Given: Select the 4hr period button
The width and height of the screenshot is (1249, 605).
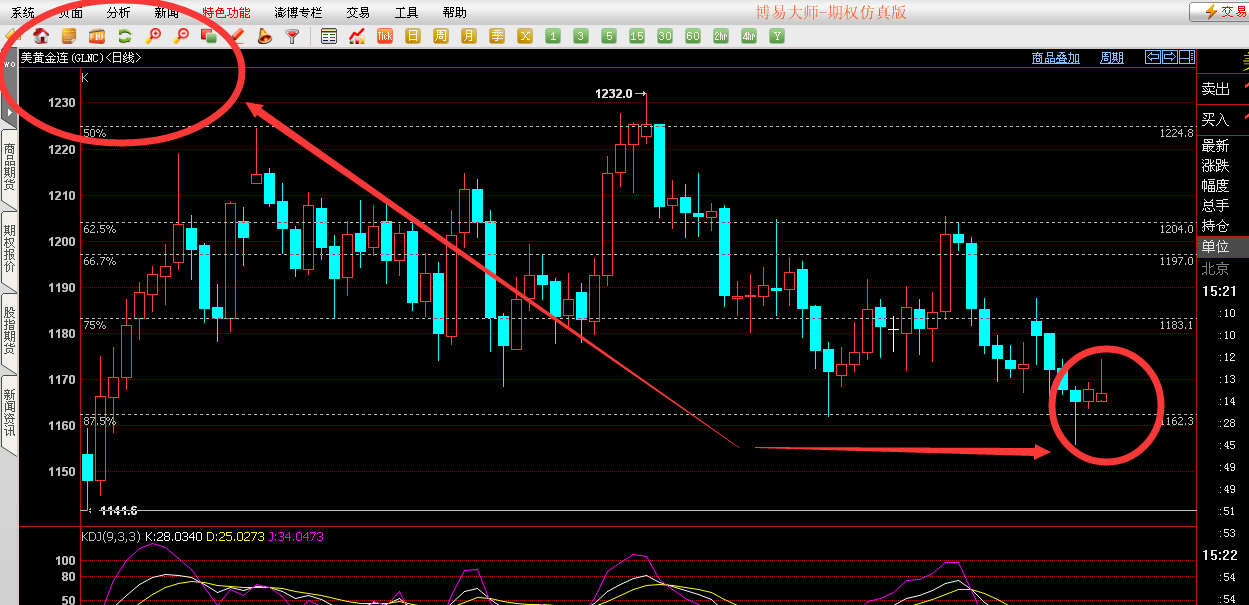Looking at the screenshot, I should point(749,36).
